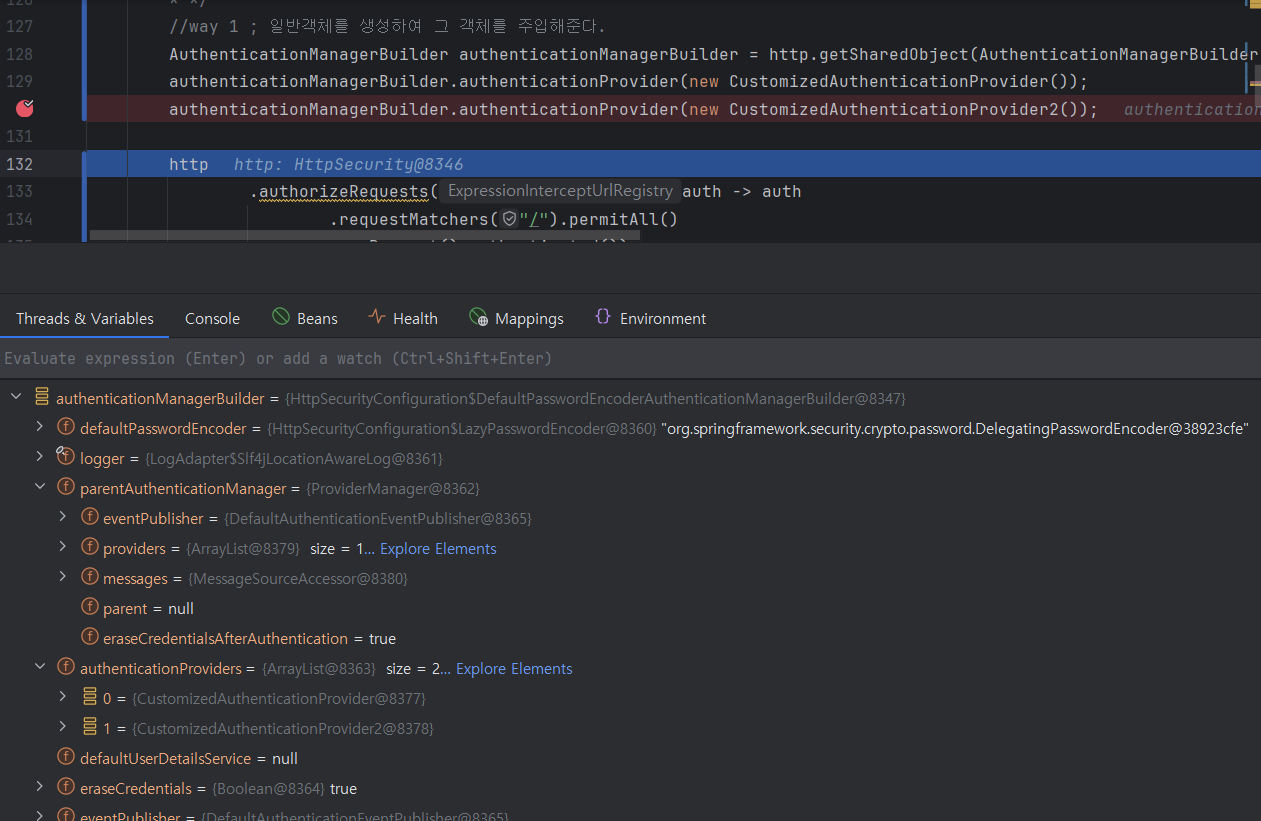The height and width of the screenshot is (821, 1261).
Task: Toggle the breakpoint on line 130
Action: coord(25,109)
